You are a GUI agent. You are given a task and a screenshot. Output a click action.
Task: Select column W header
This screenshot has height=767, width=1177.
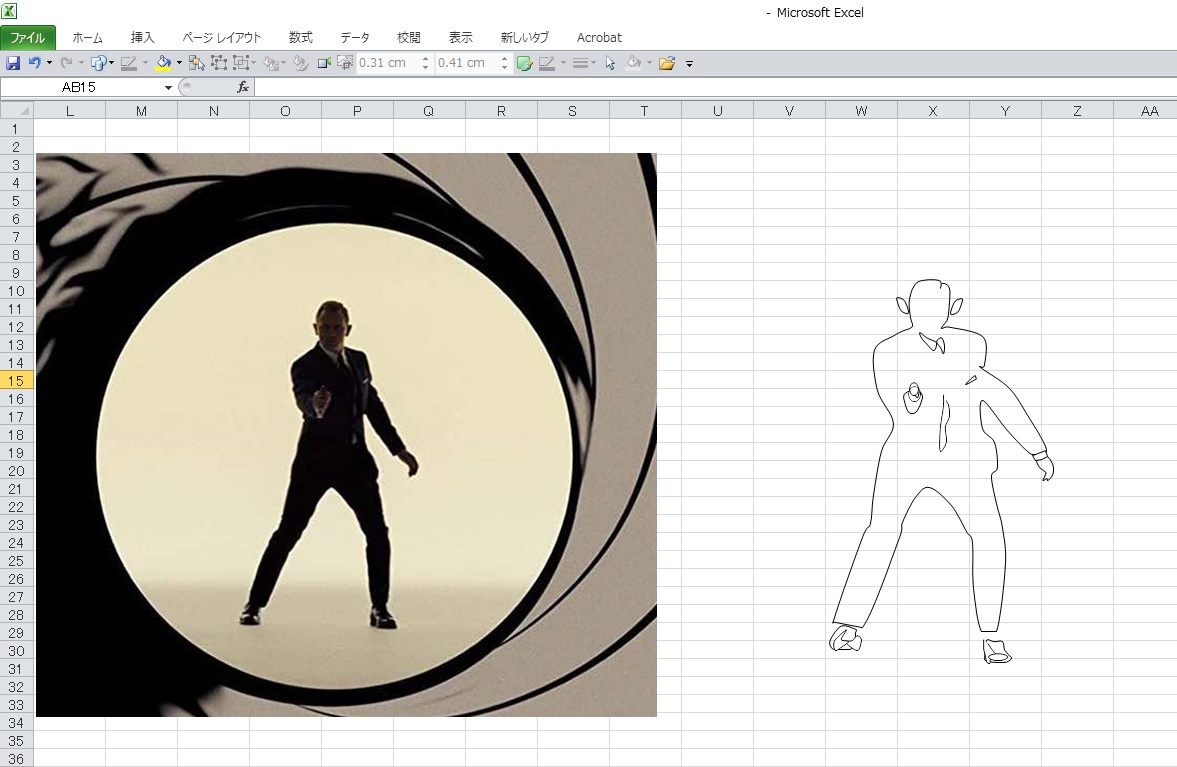click(861, 110)
